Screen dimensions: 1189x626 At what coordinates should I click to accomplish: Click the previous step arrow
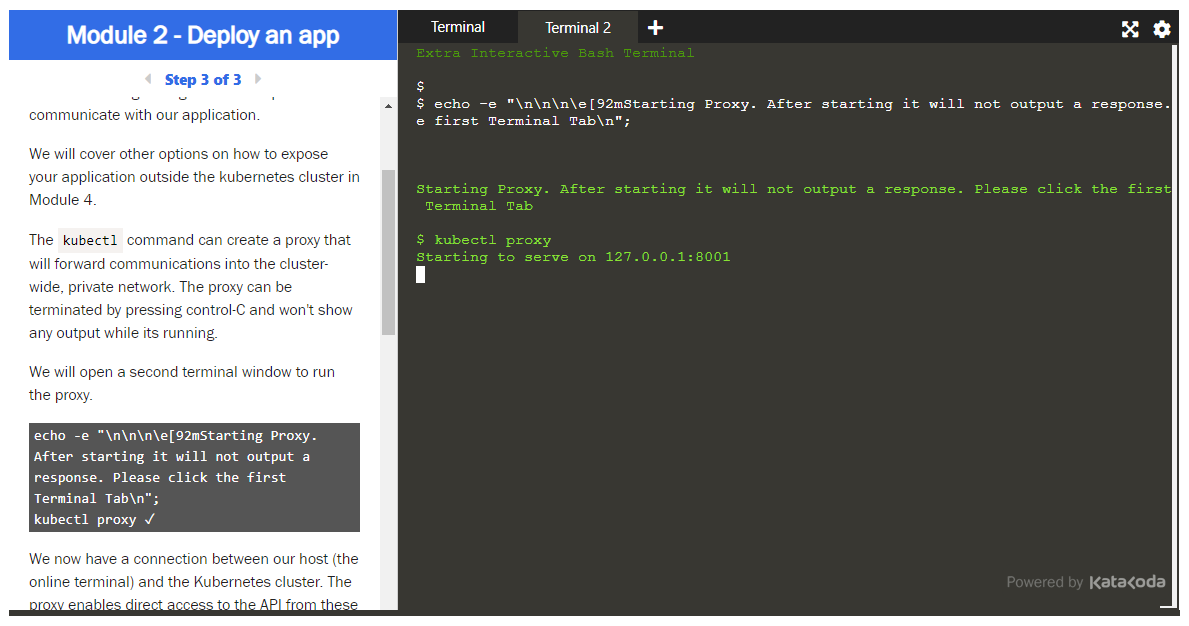point(148,79)
